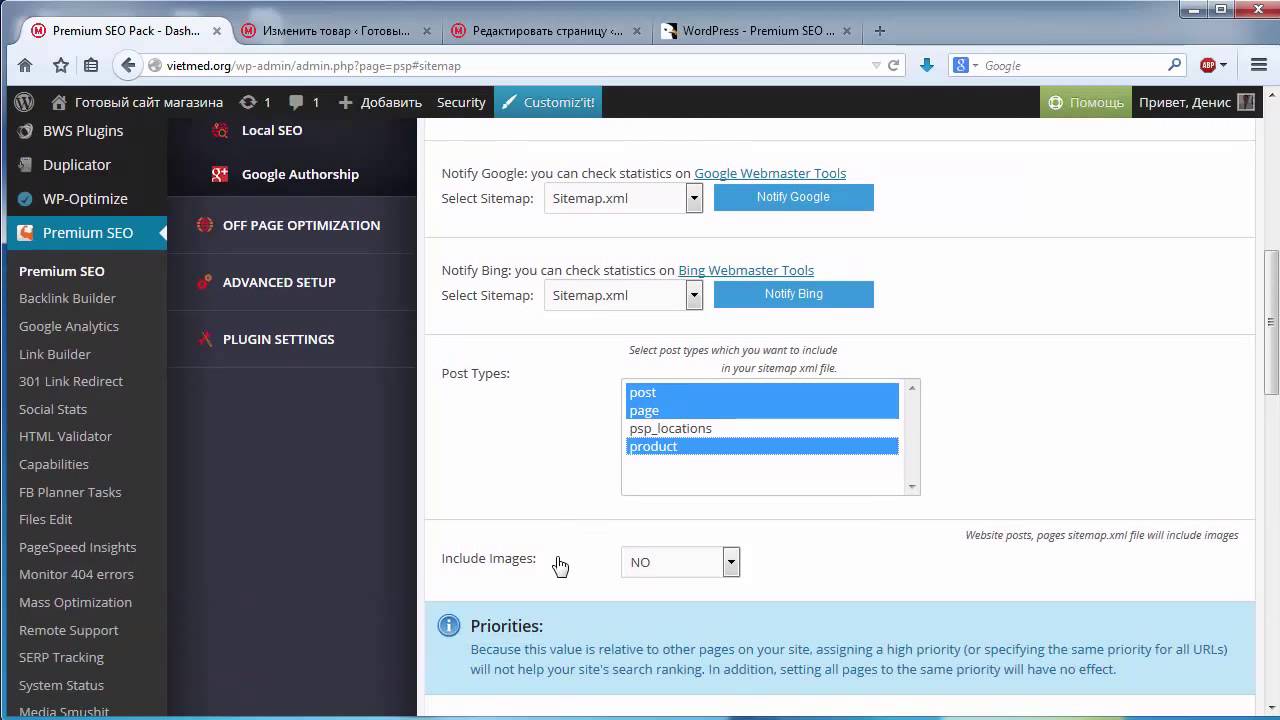Image resolution: width=1280 pixels, height=720 pixels.
Task: Open the updates icon showing 1
Action: coord(248,102)
